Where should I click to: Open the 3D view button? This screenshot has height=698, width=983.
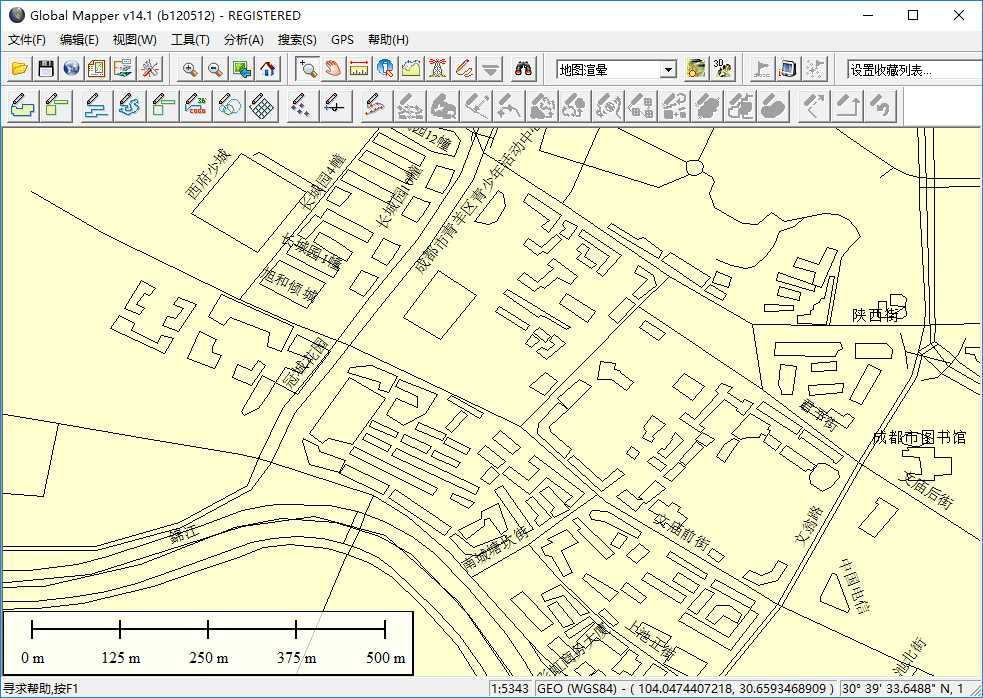coord(722,68)
